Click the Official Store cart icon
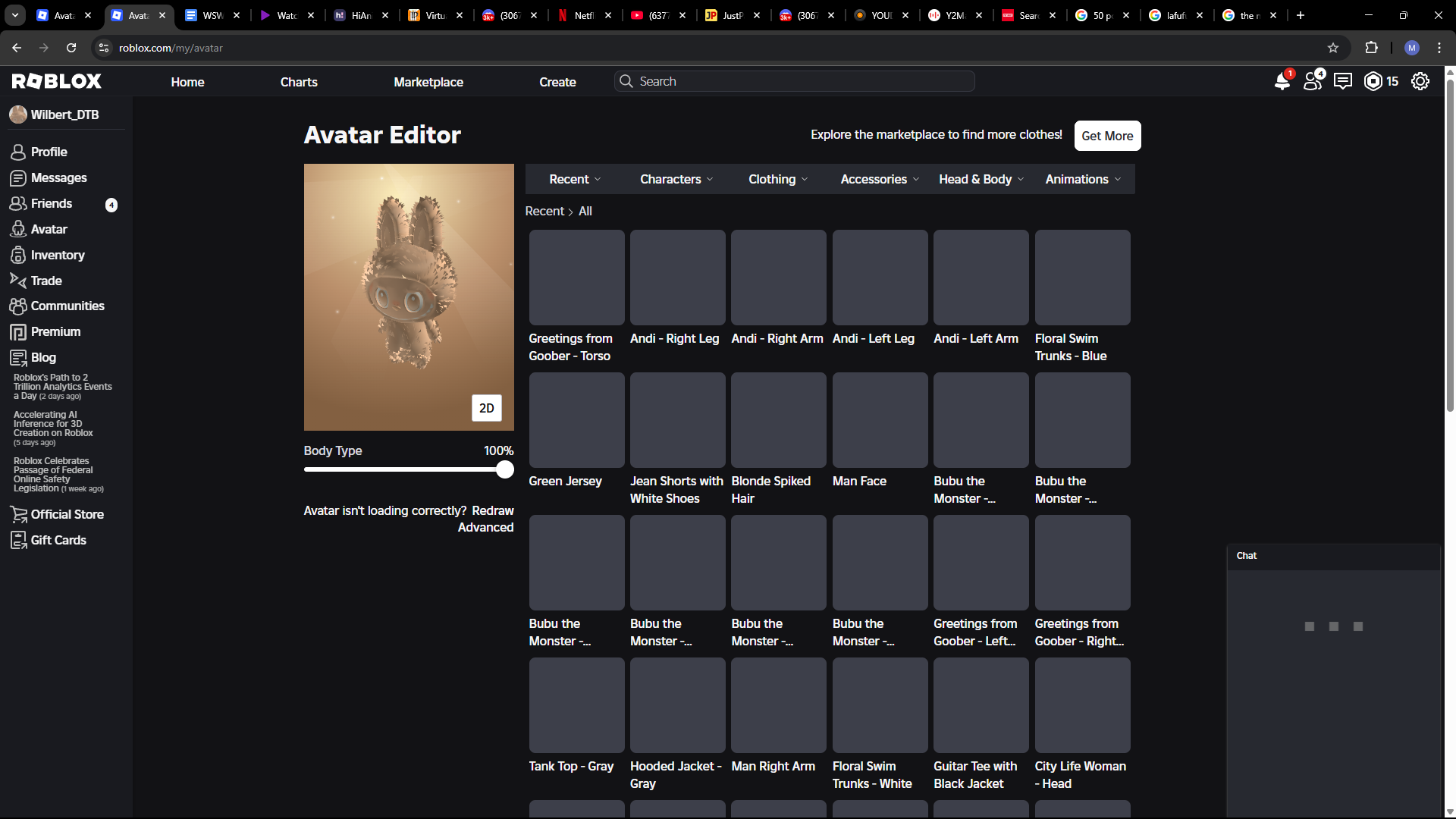 click(x=18, y=515)
